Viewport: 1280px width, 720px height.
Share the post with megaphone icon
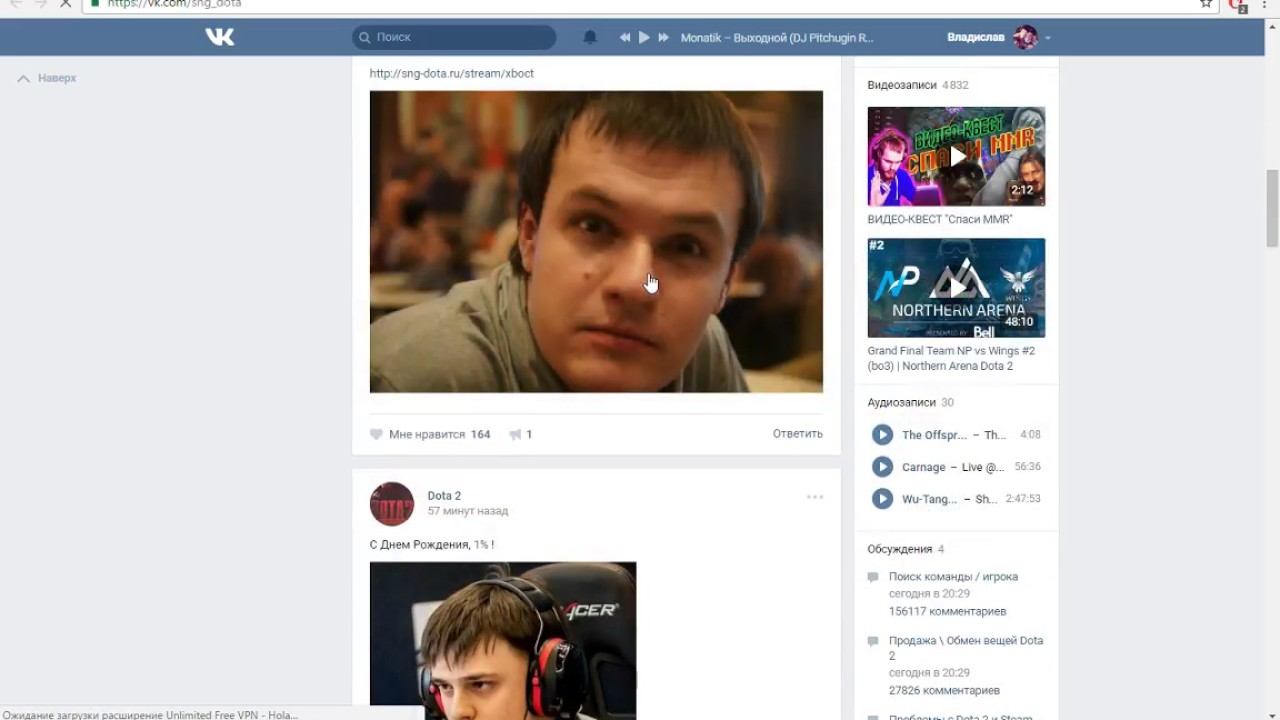tap(520, 434)
